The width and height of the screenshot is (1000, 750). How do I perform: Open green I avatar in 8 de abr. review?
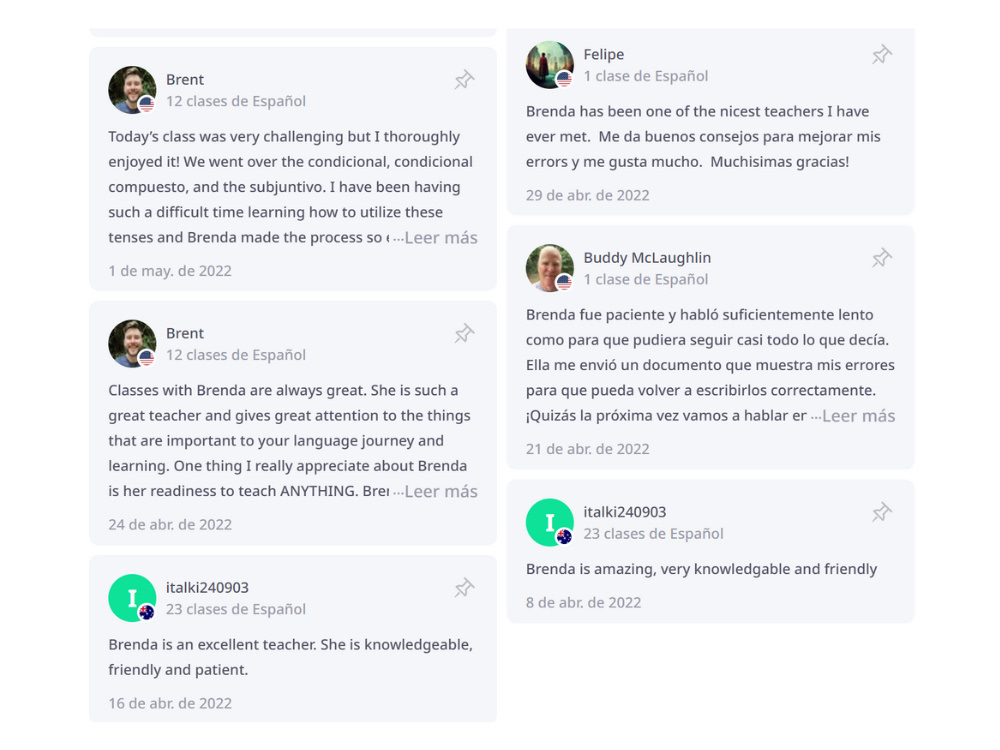pos(550,522)
